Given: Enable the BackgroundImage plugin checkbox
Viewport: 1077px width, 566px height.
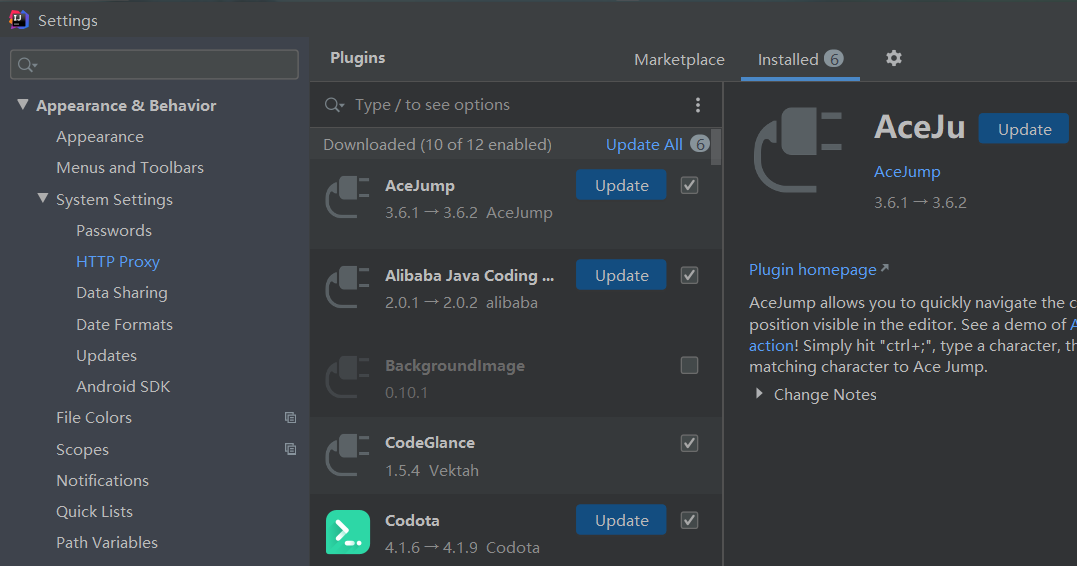Looking at the screenshot, I should pyautogui.click(x=689, y=365).
